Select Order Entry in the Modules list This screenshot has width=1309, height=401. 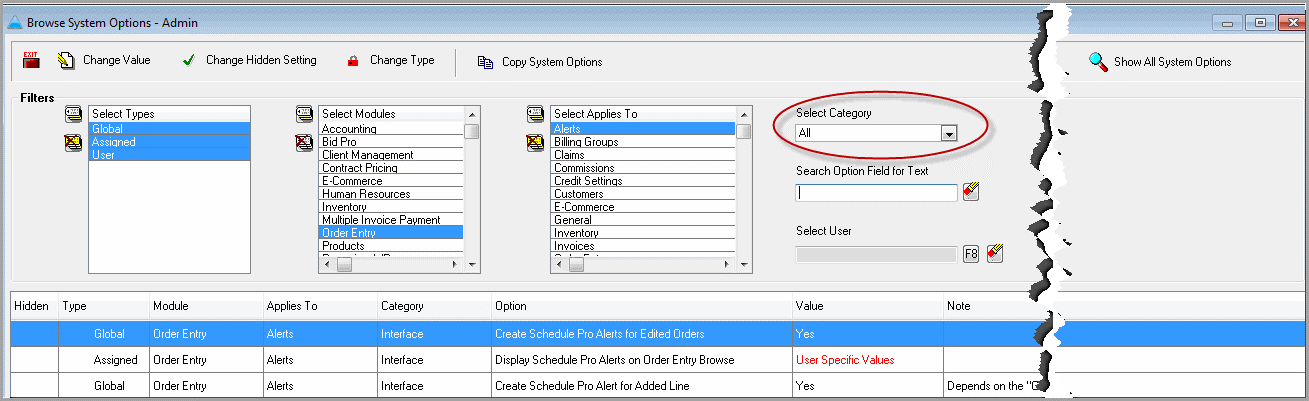coord(391,233)
